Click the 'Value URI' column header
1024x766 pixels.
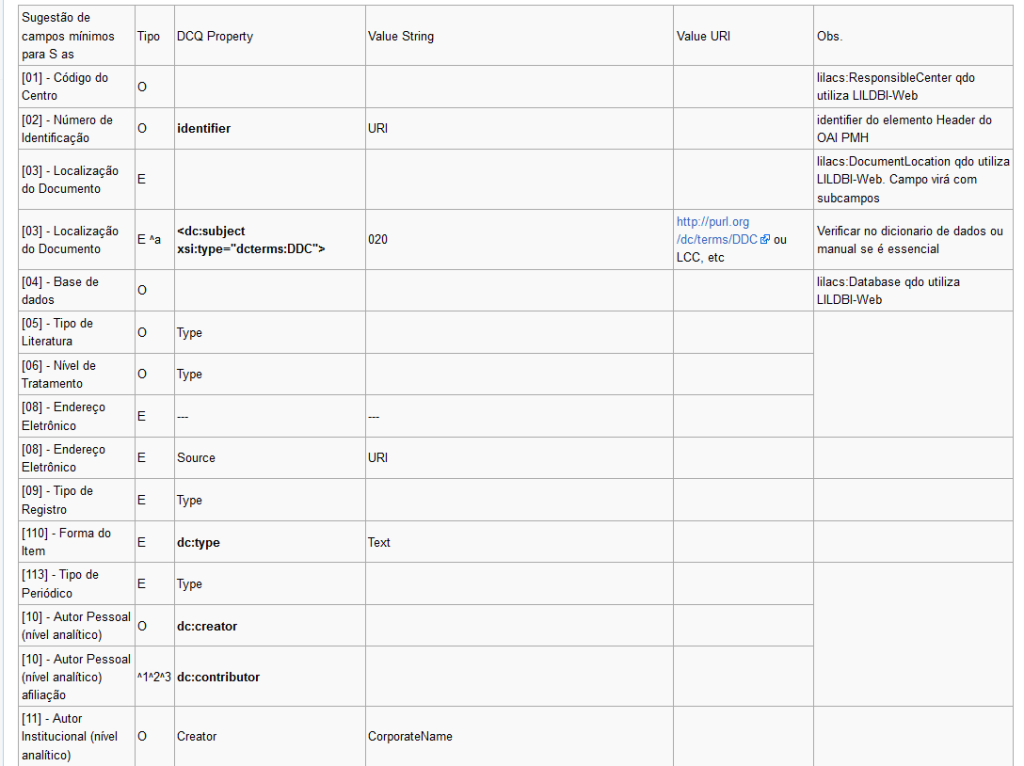click(743, 36)
